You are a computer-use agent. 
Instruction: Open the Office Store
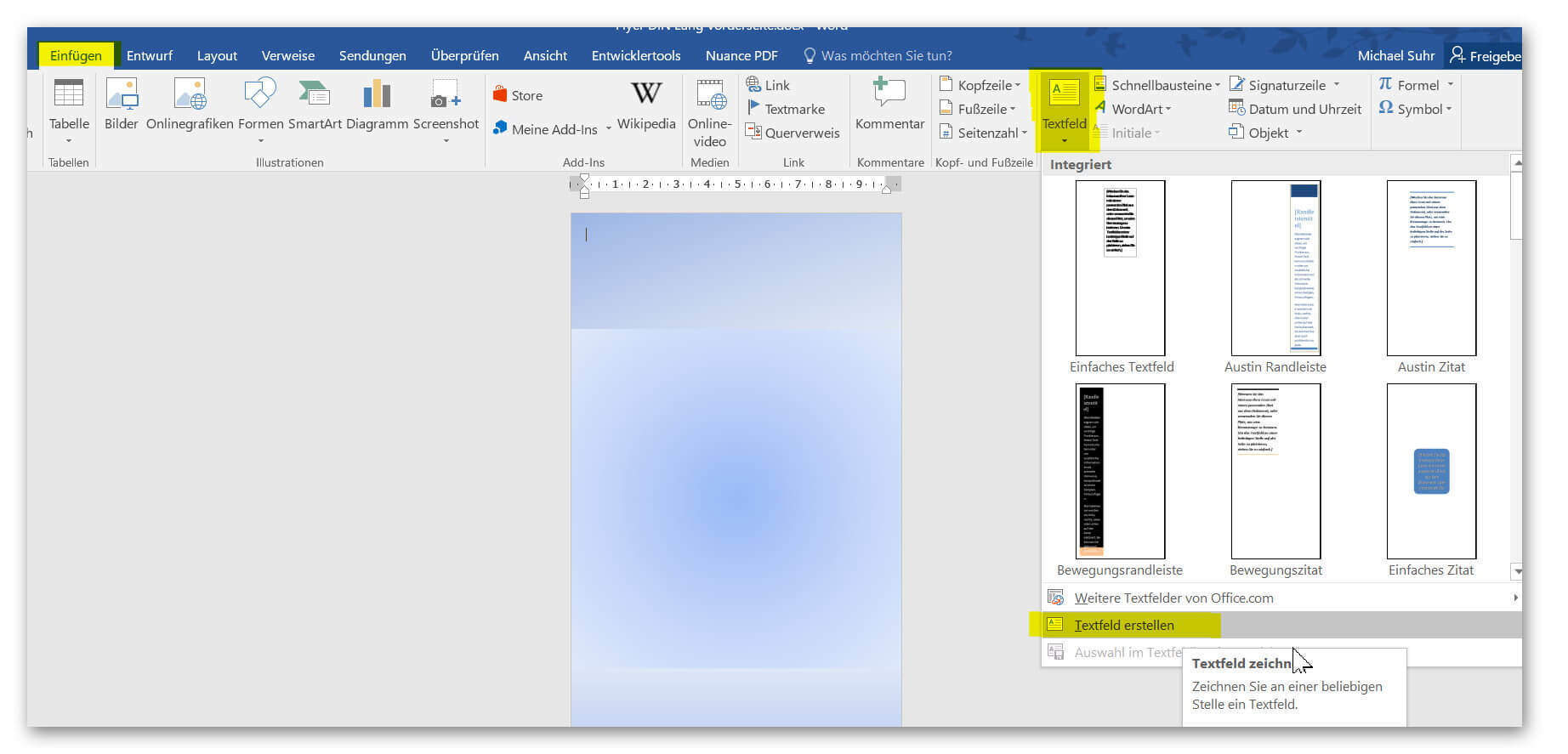(518, 95)
